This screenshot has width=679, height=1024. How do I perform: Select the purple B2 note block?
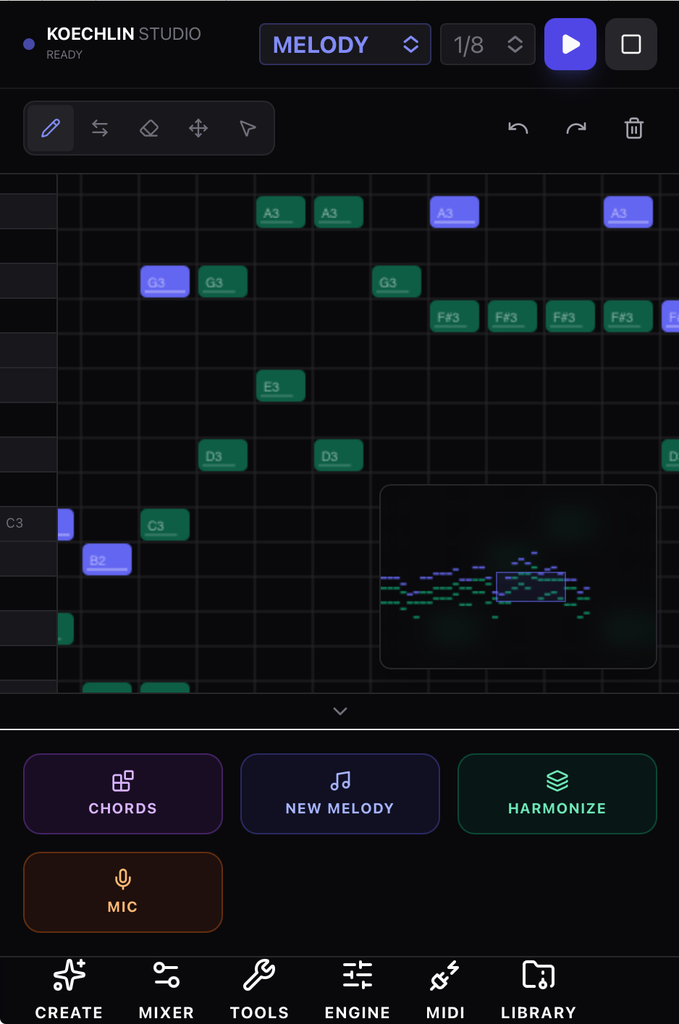[107, 560]
